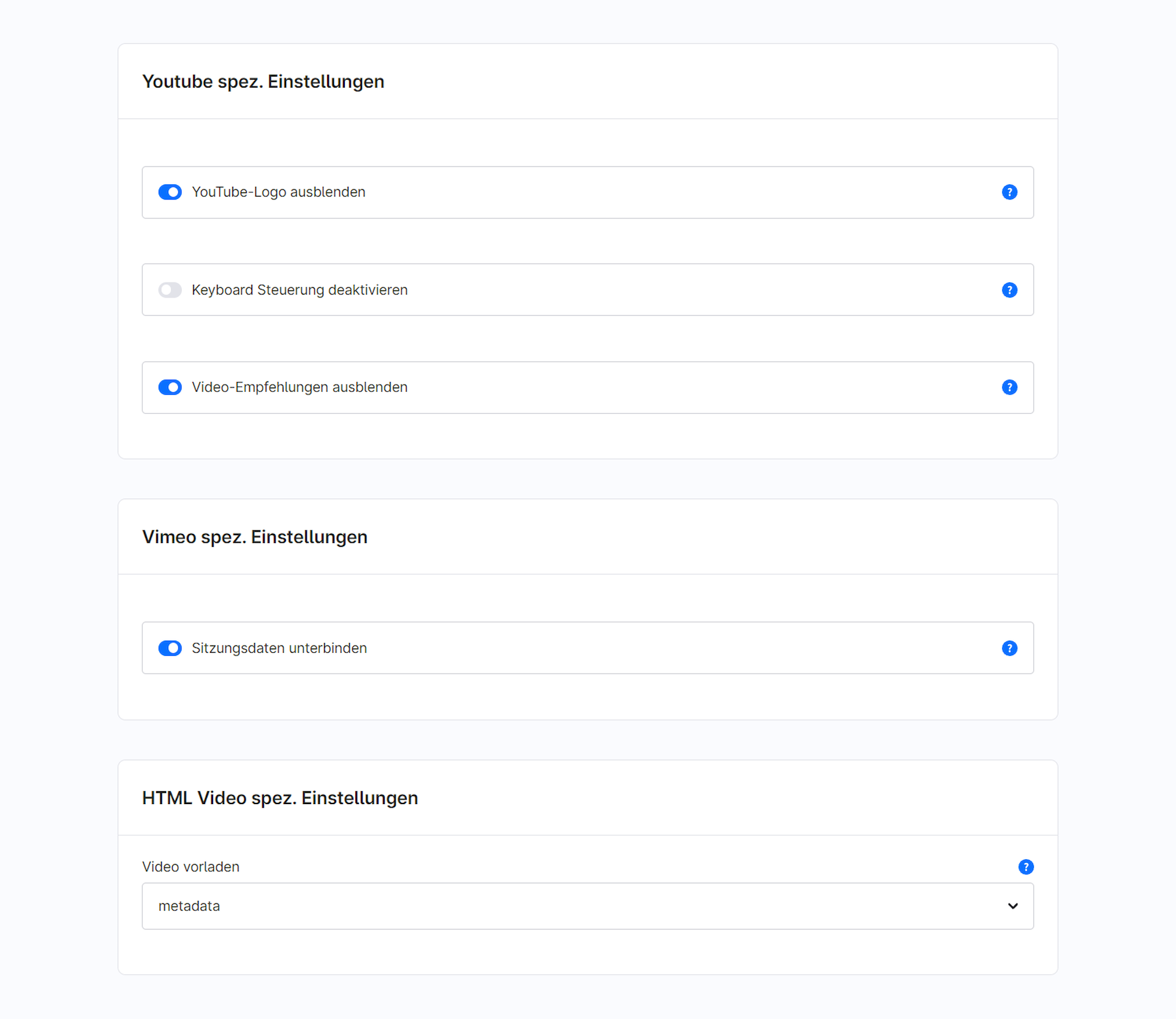The image size is (1176, 1019).
Task: Click 'Keyboard Steuerung deaktivieren' label text
Action: [x=300, y=290]
